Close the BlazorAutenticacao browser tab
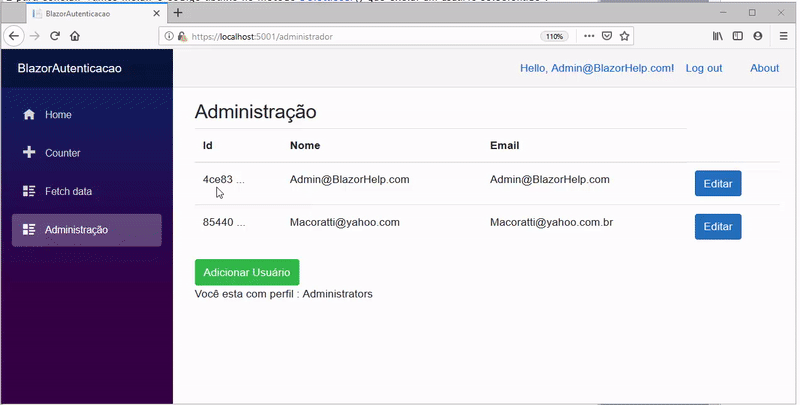 point(157,14)
